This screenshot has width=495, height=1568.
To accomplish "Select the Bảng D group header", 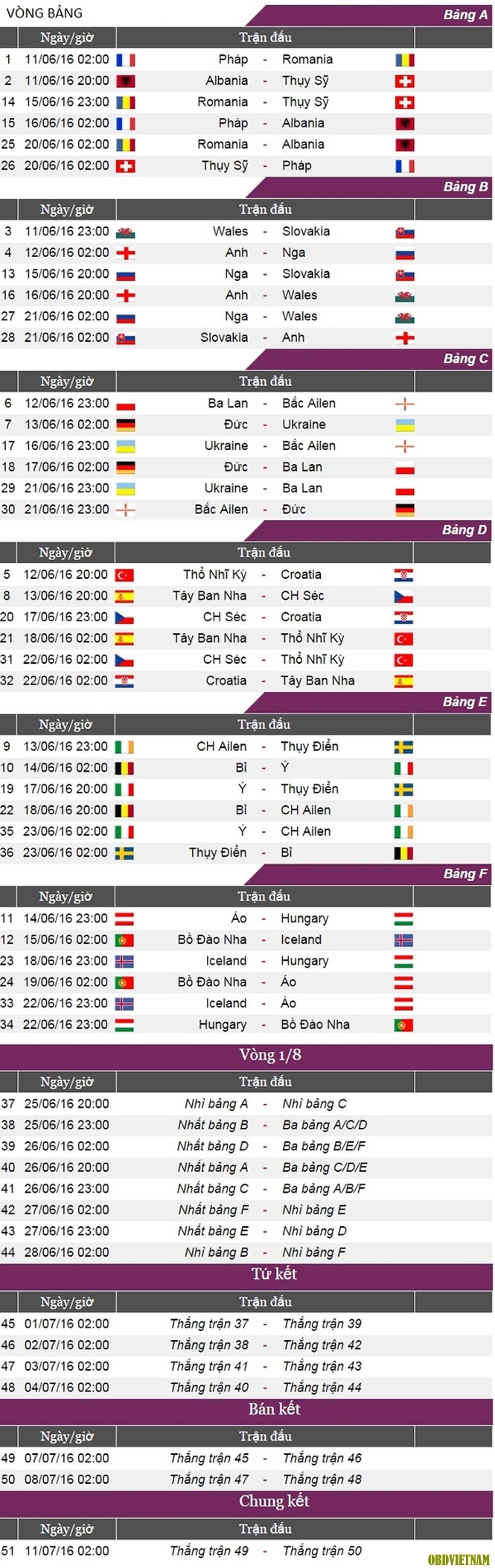I will 464,530.
